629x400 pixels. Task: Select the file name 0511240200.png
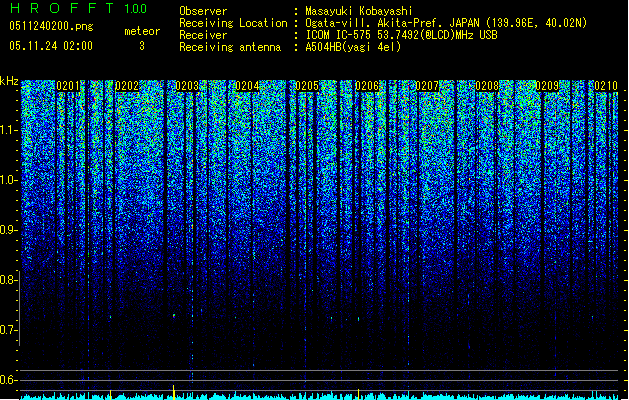point(51,26)
